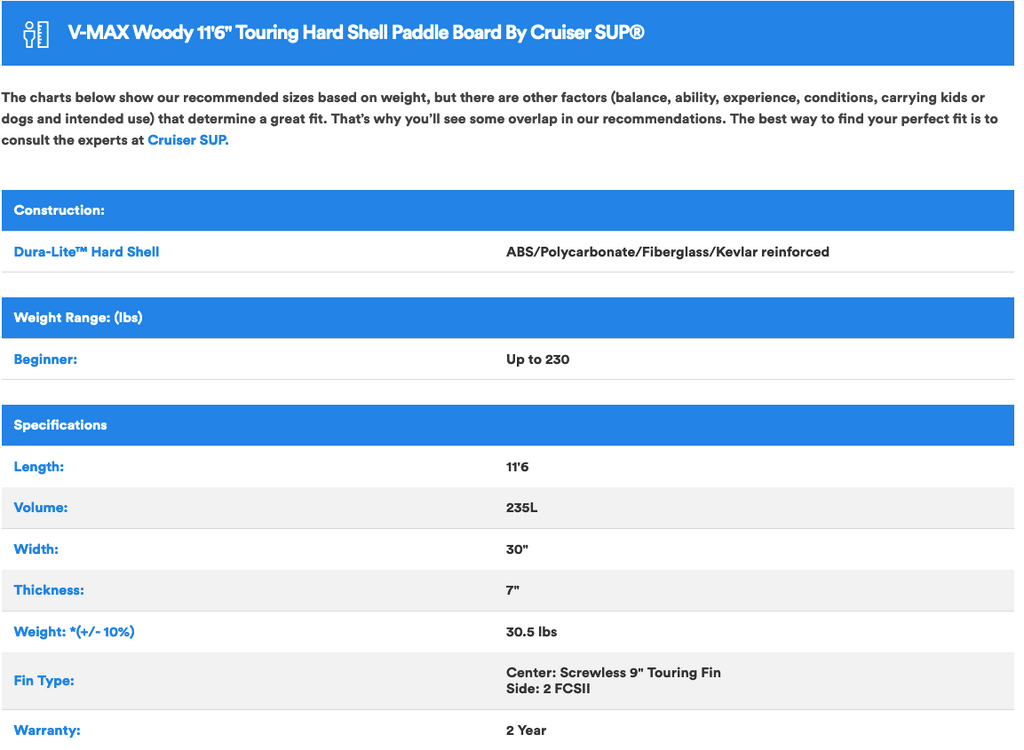
Task: Click the ABS/Polycarbonate/Fiberglass/Kevlar reinforced text
Action: (x=667, y=252)
